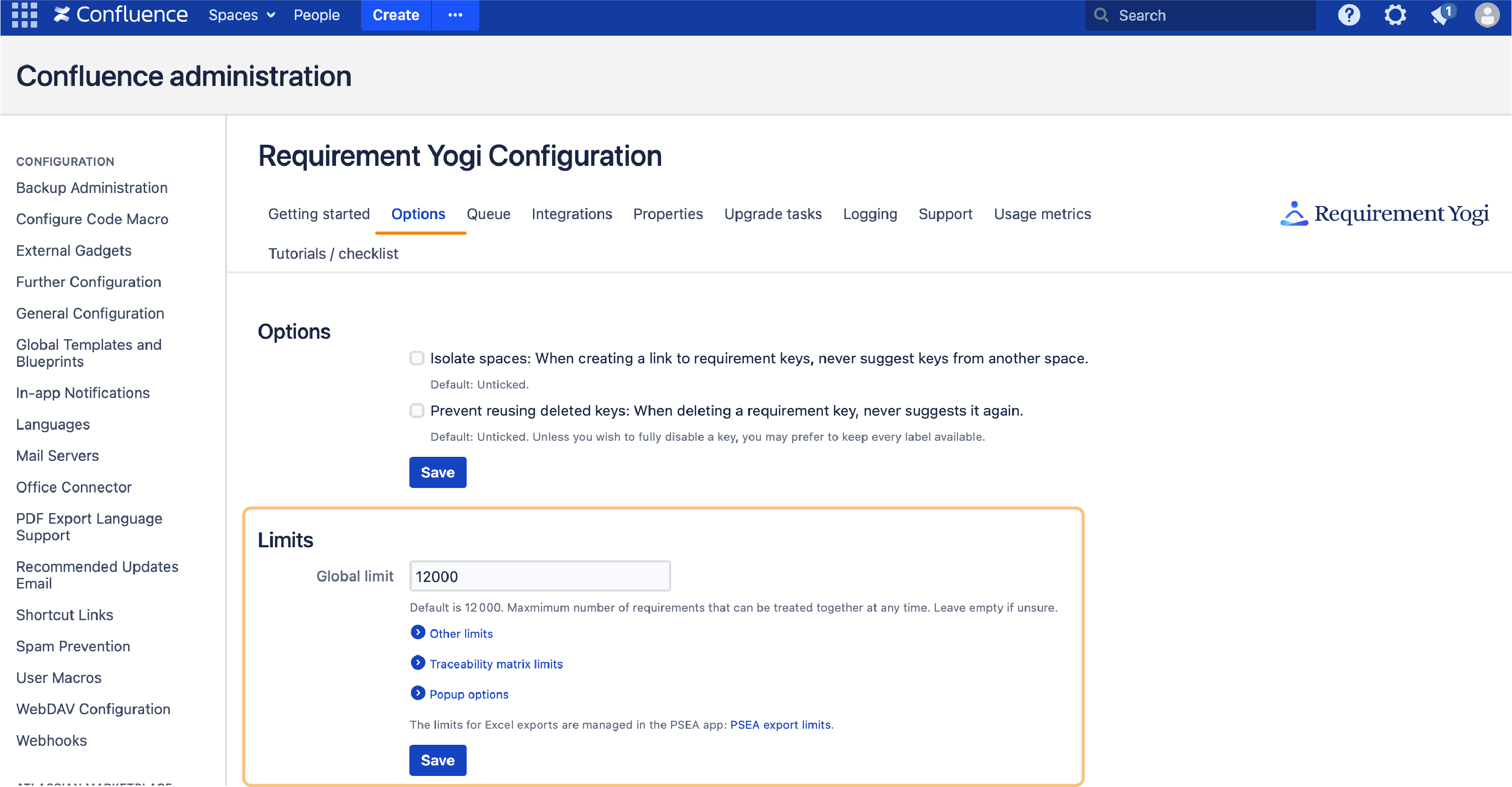Open the administration settings gear
The width and height of the screenshot is (1512, 787).
pos(1395,15)
